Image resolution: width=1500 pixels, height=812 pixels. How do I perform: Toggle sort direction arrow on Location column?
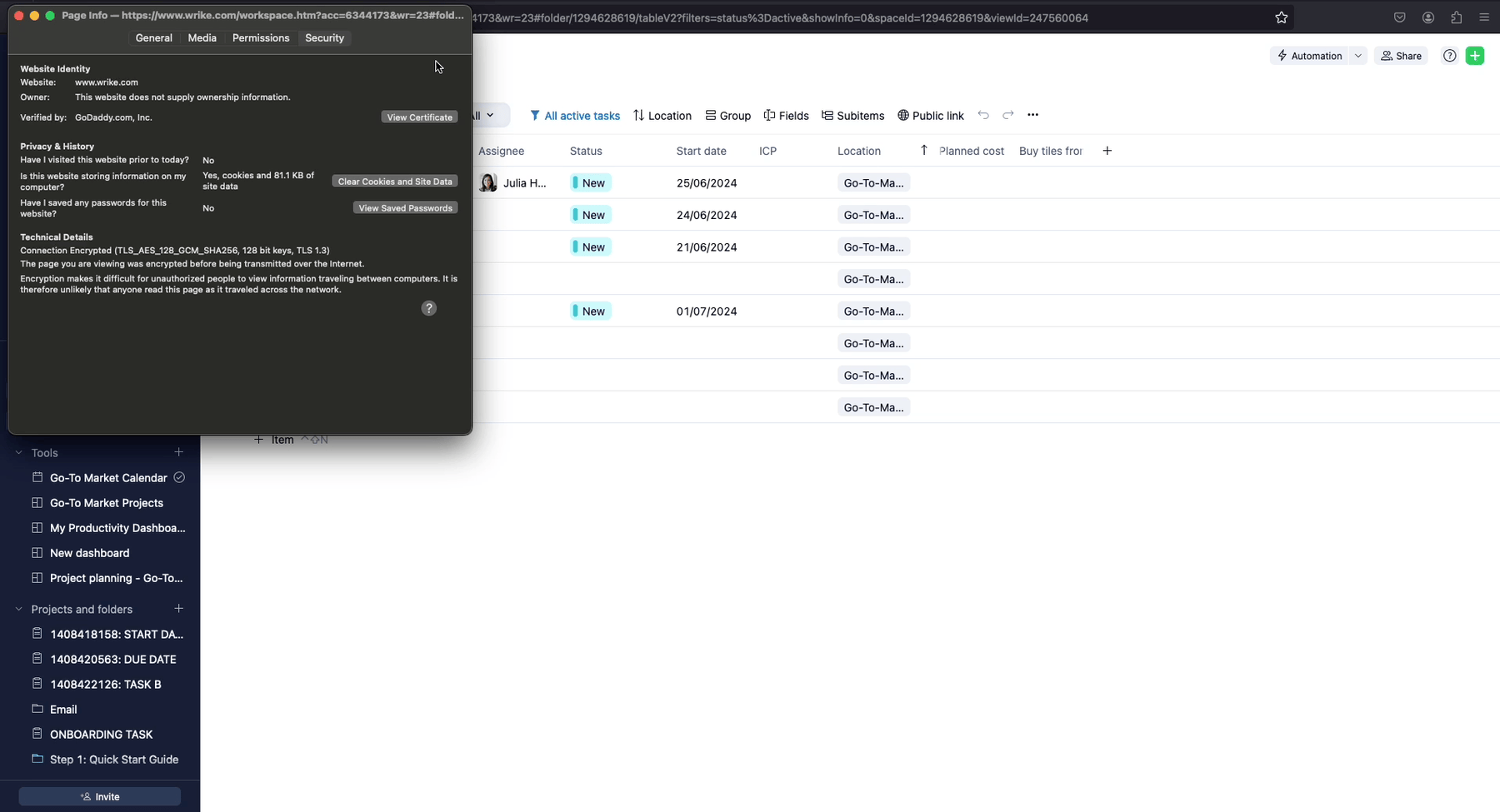click(923, 151)
